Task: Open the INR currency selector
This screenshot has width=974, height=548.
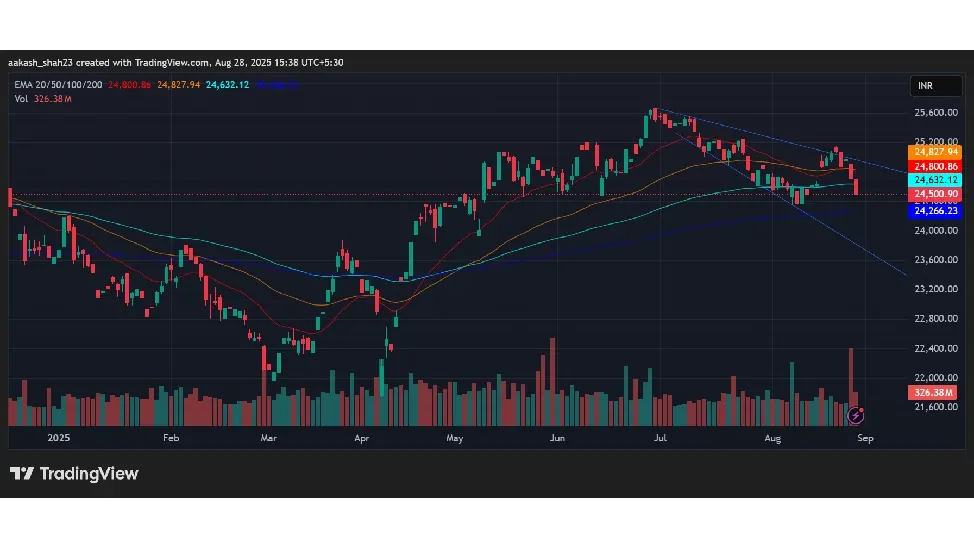Action: tap(935, 86)
